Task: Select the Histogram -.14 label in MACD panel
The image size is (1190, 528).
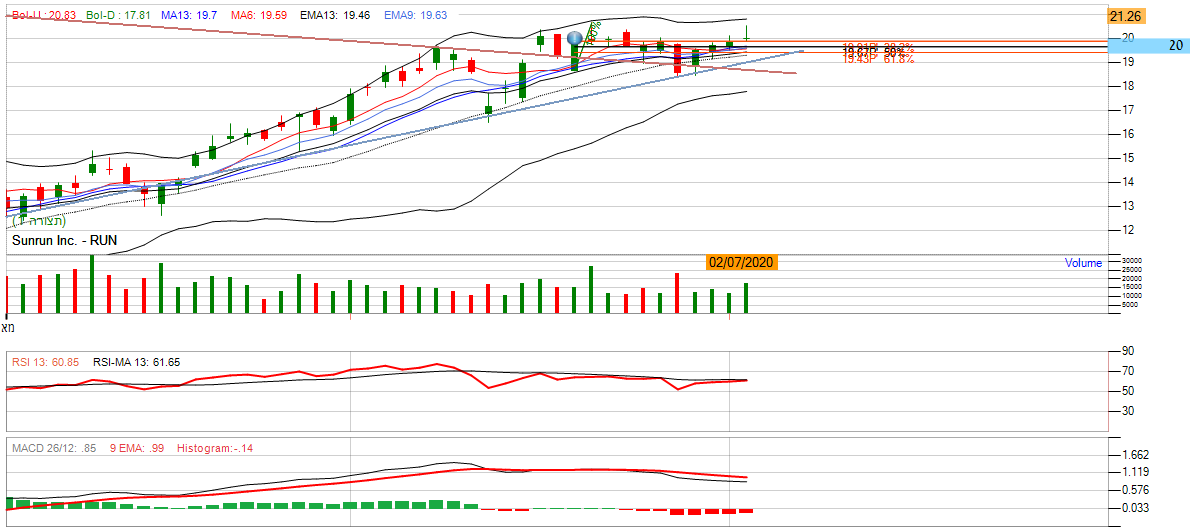Action: pyautogui.click(x=214, y=448)
